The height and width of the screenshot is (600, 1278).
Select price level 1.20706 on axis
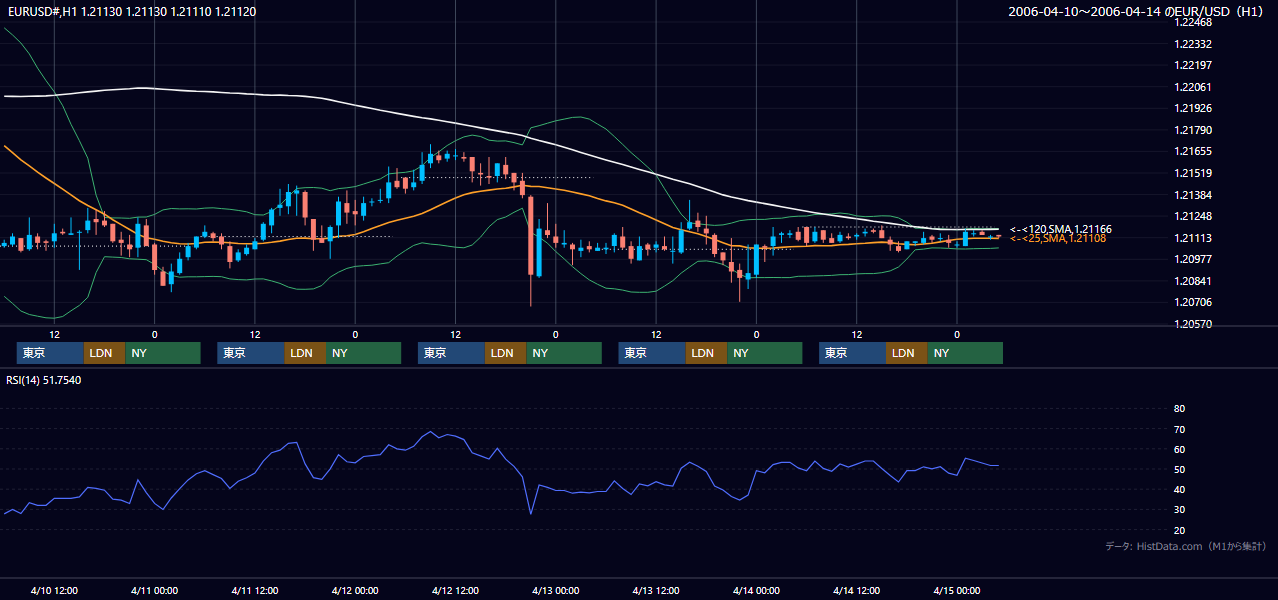[1191, 302]
